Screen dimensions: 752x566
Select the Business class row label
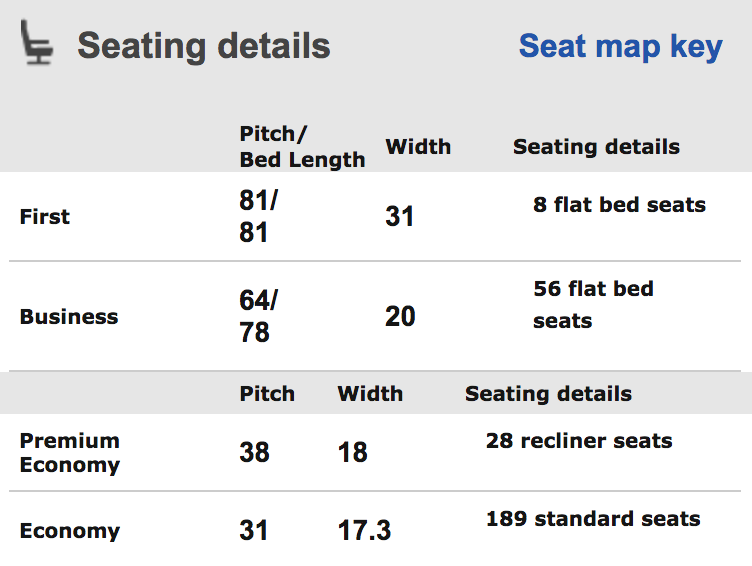(x=69, y=317)
